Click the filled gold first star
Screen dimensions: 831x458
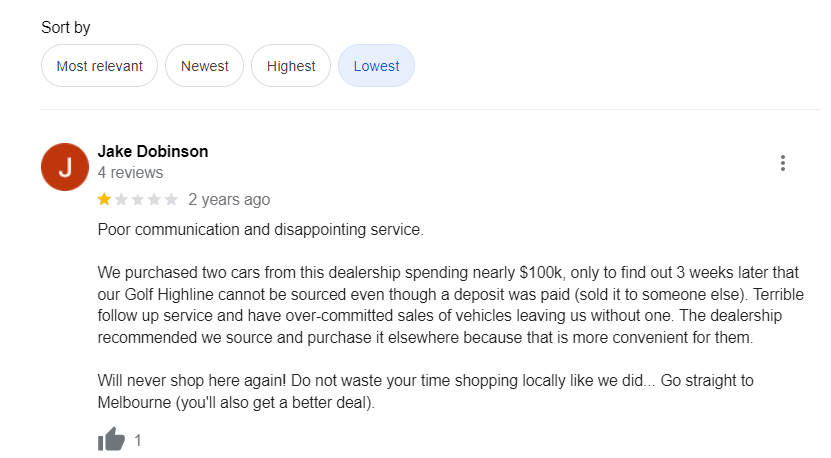(x=105, y=199)
